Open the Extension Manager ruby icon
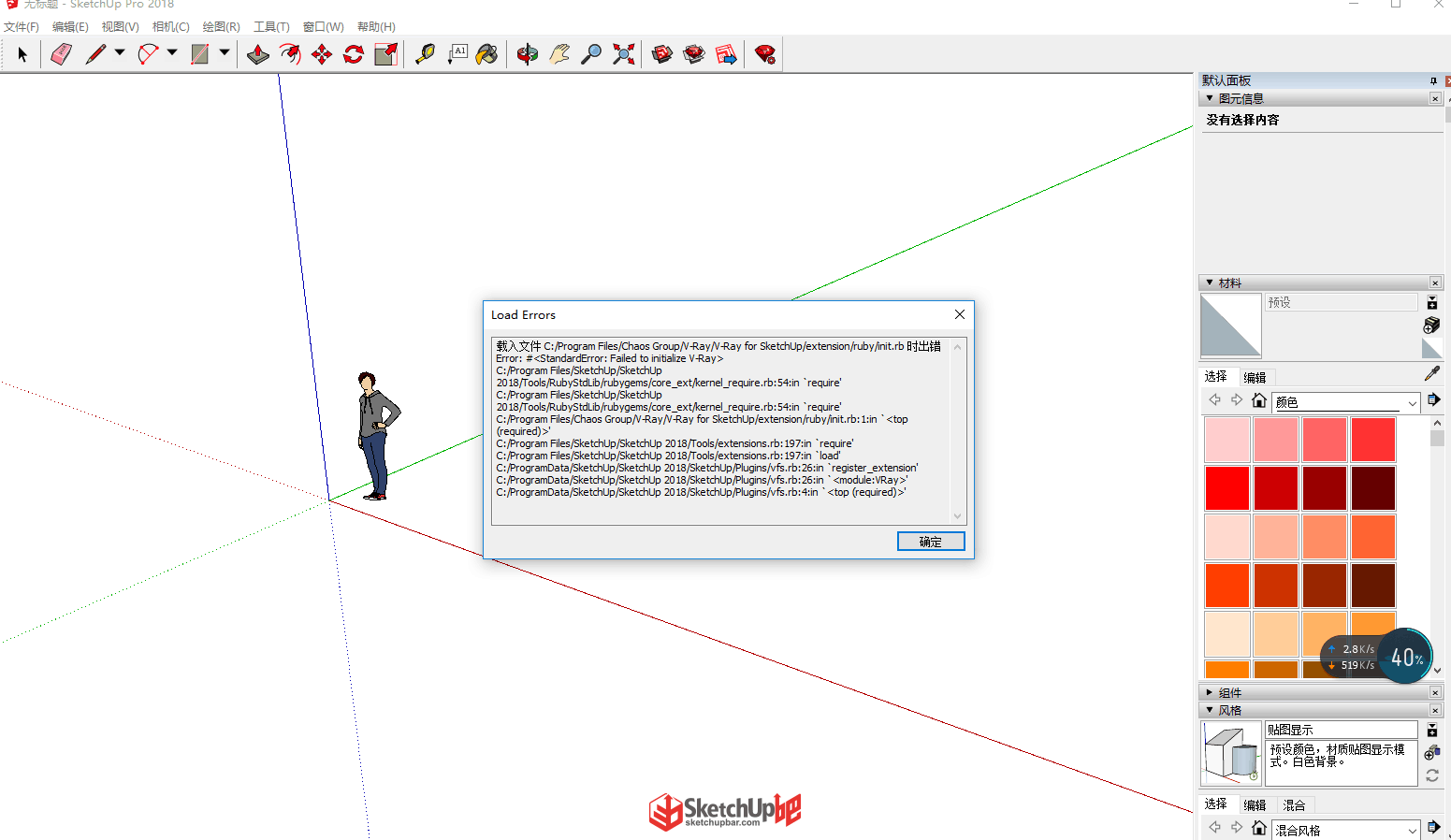The width and height of the screenshot is (1451, 840). point(765,54)
